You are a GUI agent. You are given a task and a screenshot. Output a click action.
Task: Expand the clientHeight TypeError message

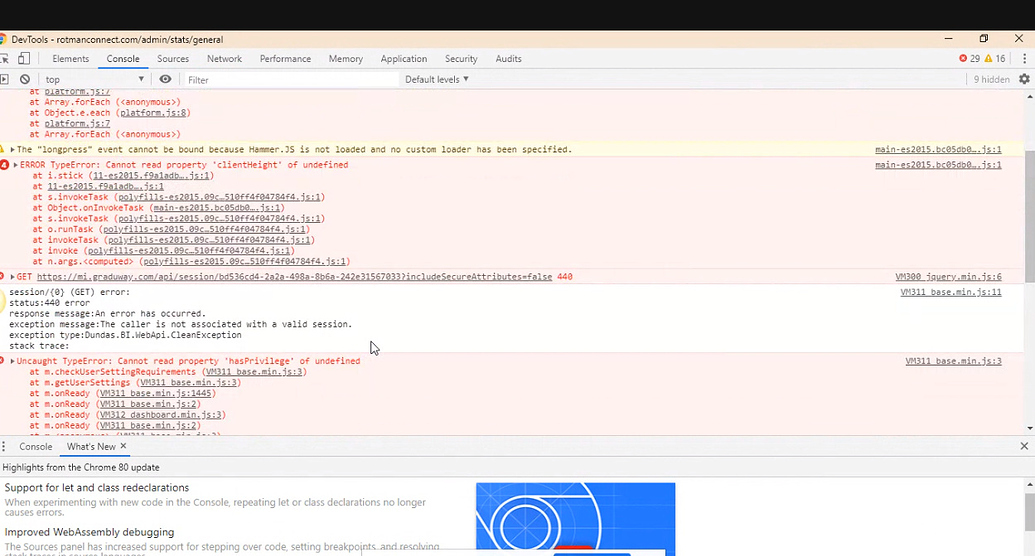(15, 165)
